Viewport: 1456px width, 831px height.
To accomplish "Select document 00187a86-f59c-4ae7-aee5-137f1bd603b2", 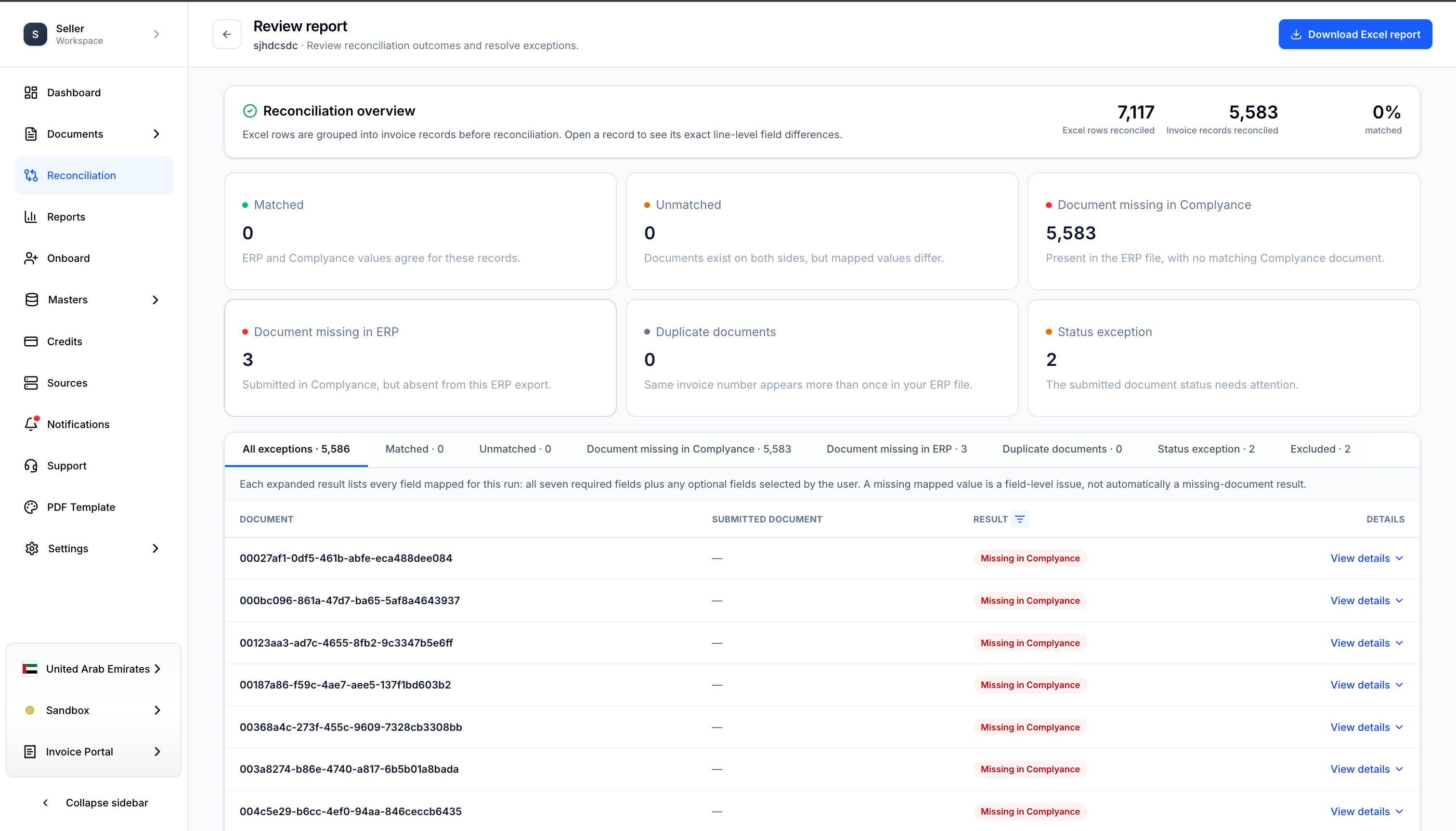I will pyautogui.click(x=345, y=685).
